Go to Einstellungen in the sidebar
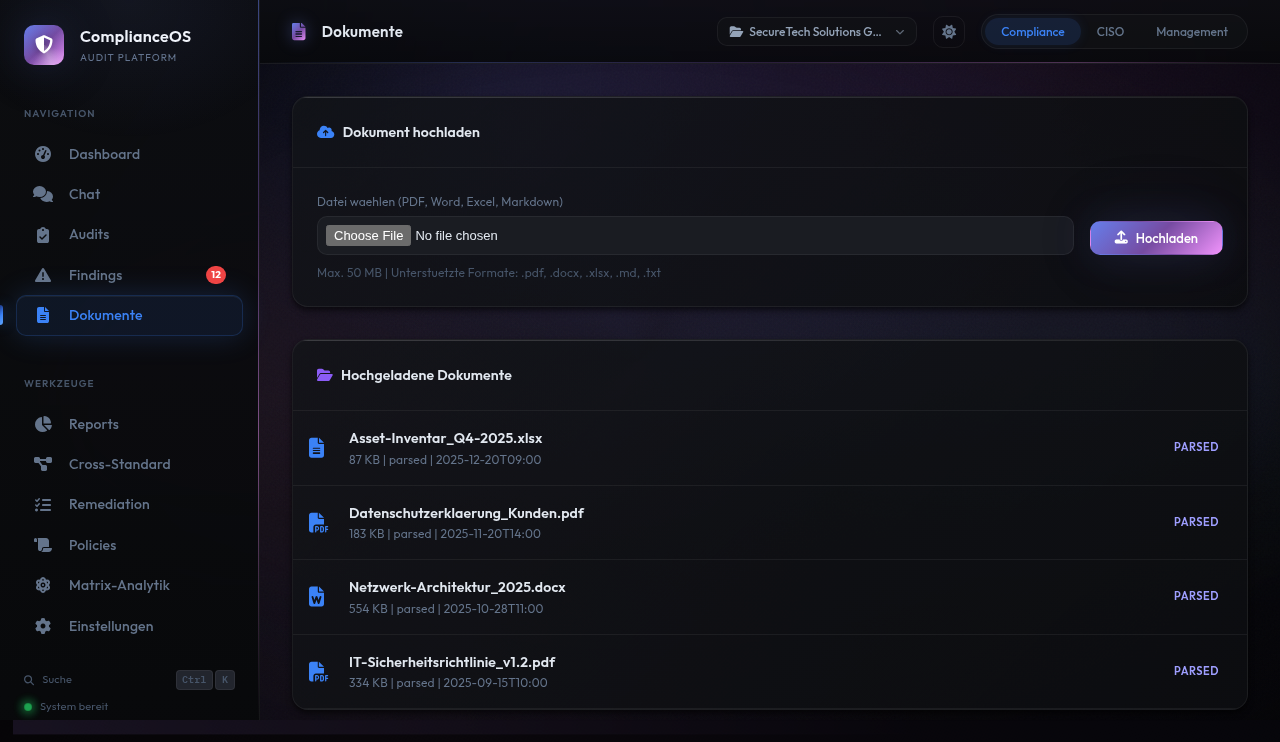The image size is (1280, 742). tap(111, 626)
